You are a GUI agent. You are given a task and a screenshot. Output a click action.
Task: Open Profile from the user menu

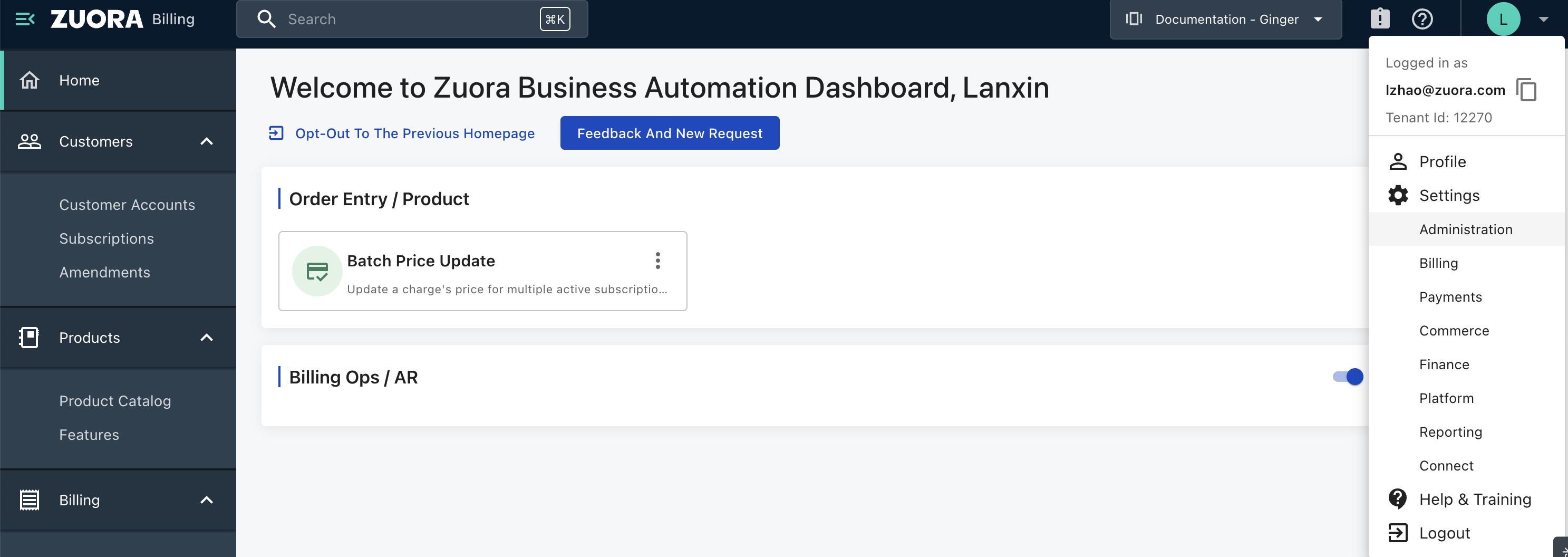(1442, 162)
